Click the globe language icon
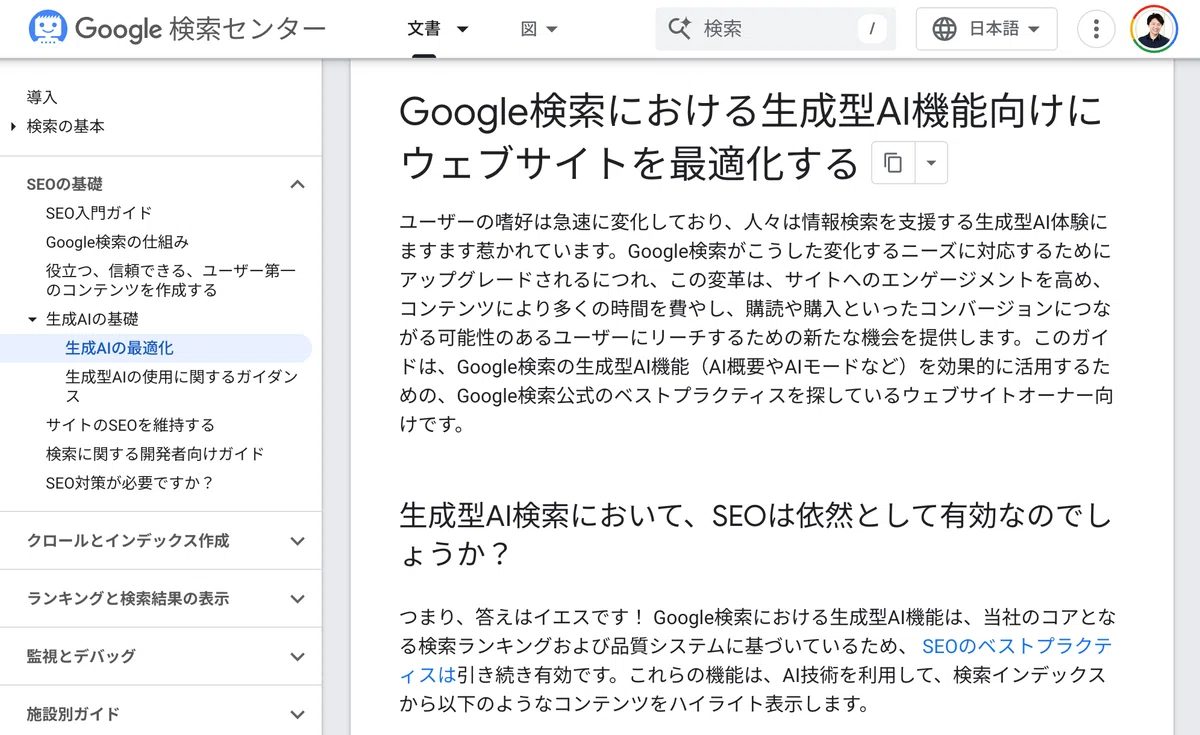1200x735 pixels. 944,29
